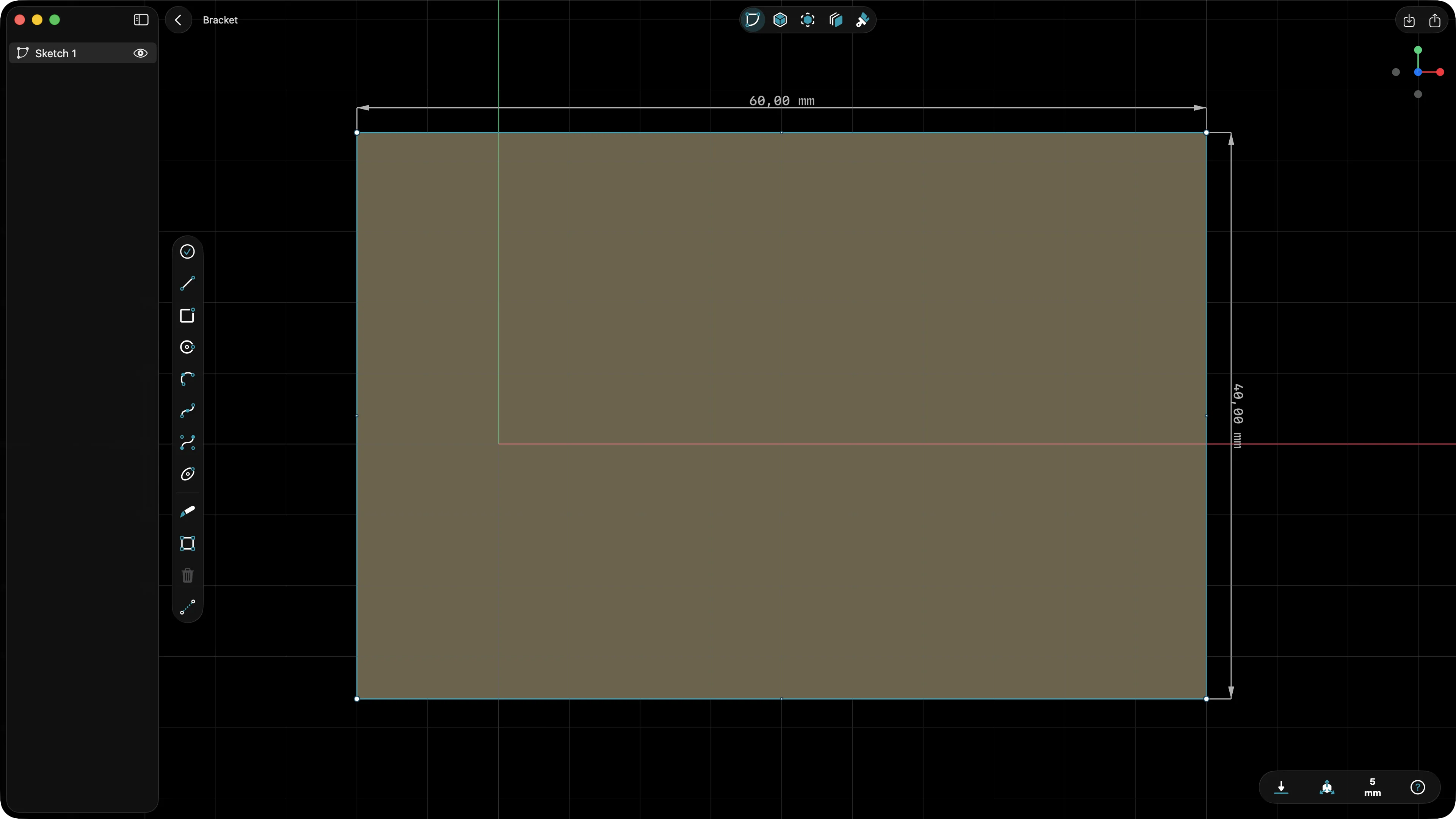This screenshot has width=1456, height=819.
Task: Click the blue Z-axis orientation dot
Action: coord(1418,72)
